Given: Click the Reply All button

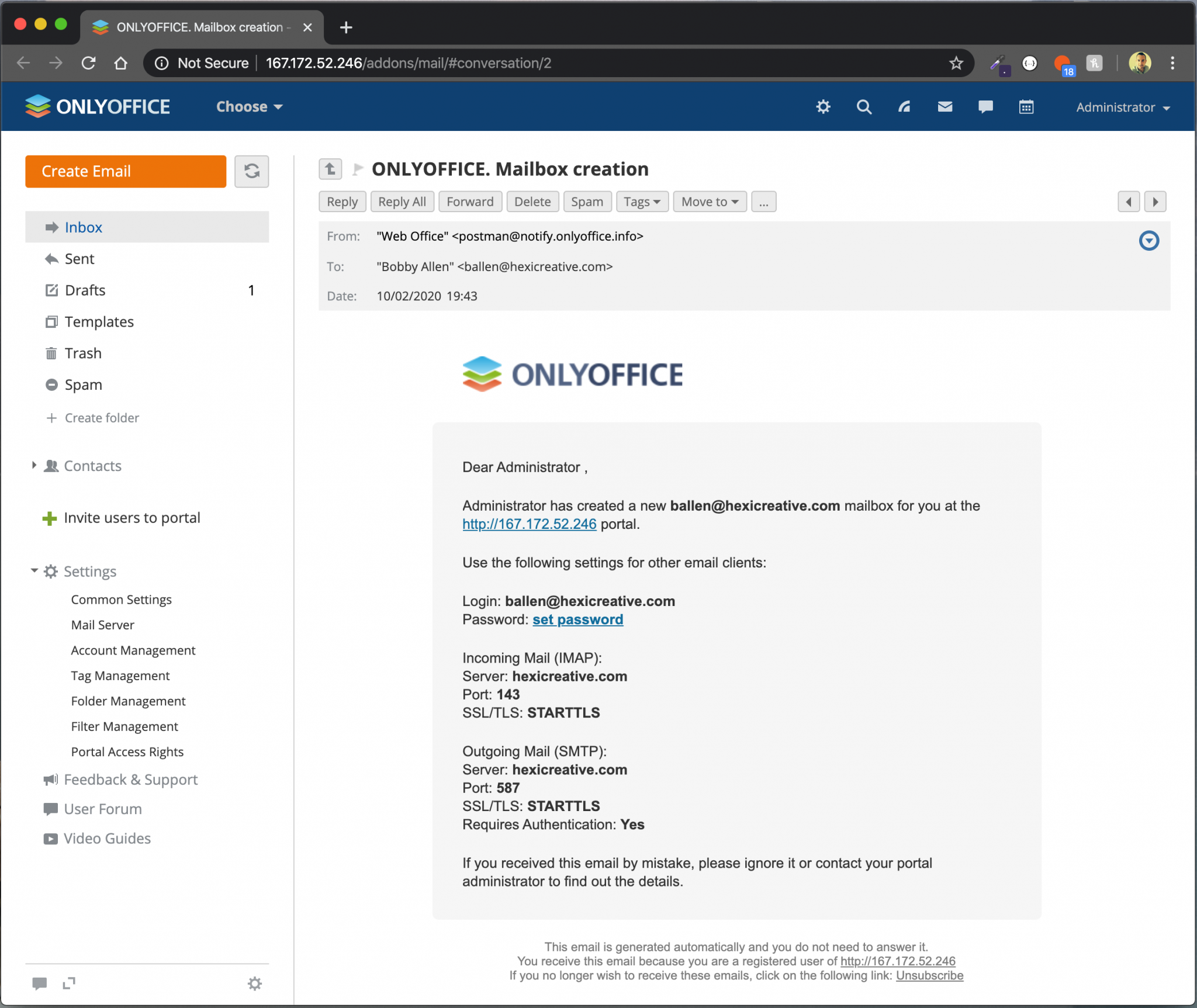Looking at the screenshot, I should [x=402, y=202].
